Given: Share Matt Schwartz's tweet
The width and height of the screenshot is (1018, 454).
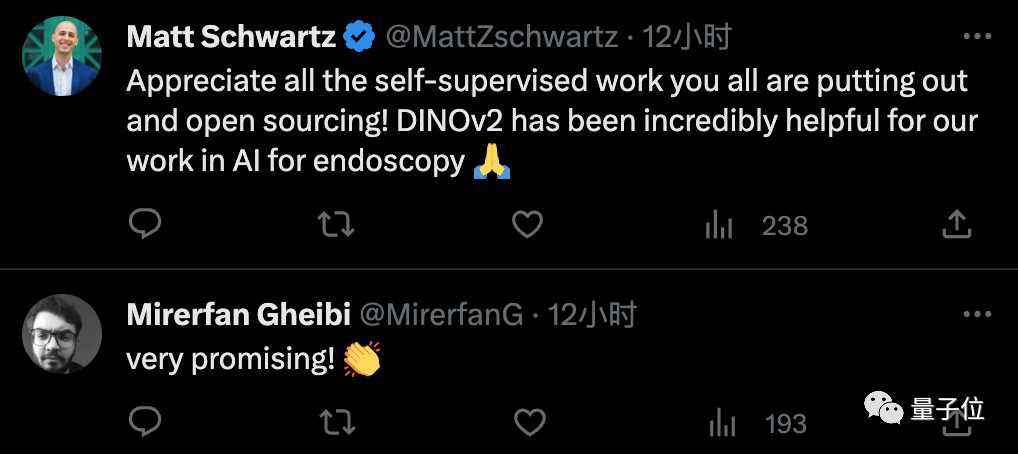Looking at the screenshot, I should (x=957, y=224).
